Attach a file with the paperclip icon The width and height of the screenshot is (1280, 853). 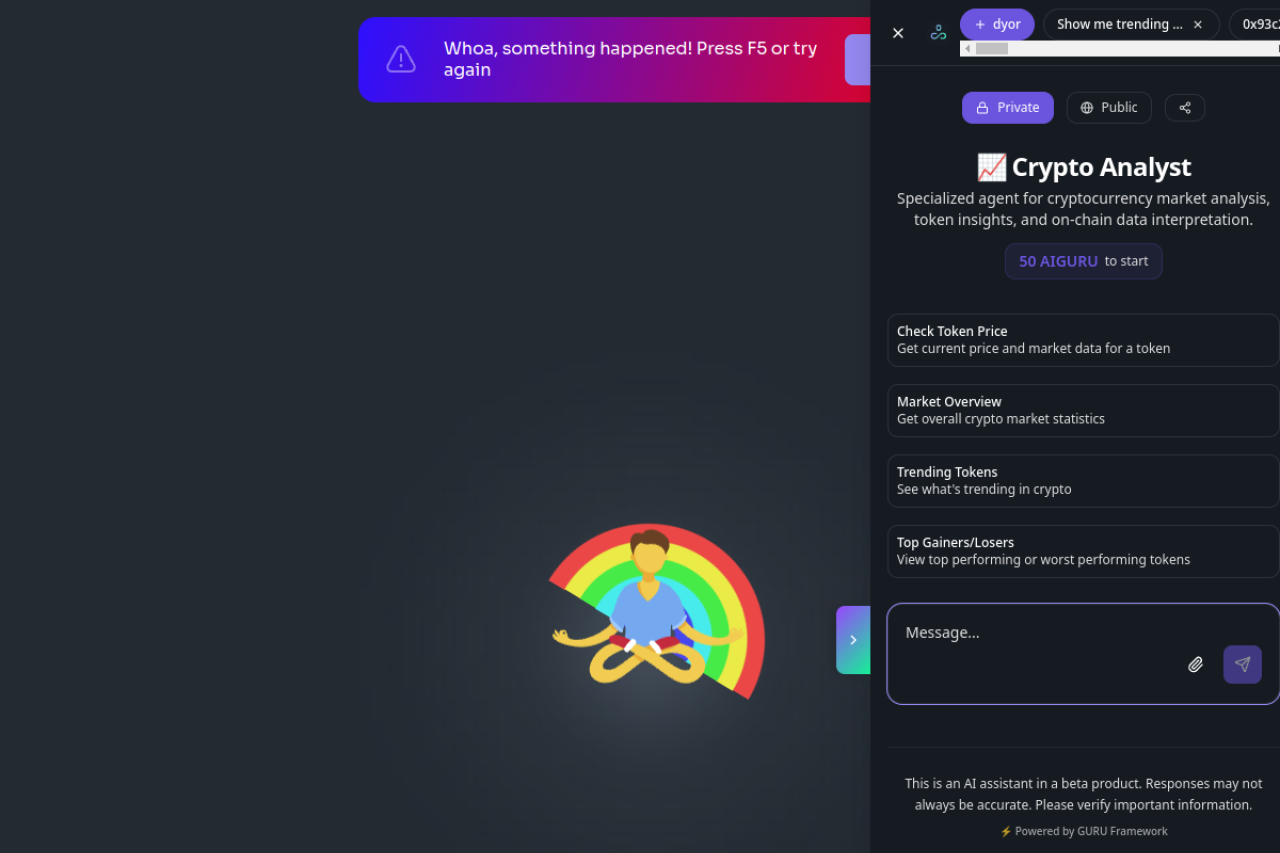pos(1195,664)
